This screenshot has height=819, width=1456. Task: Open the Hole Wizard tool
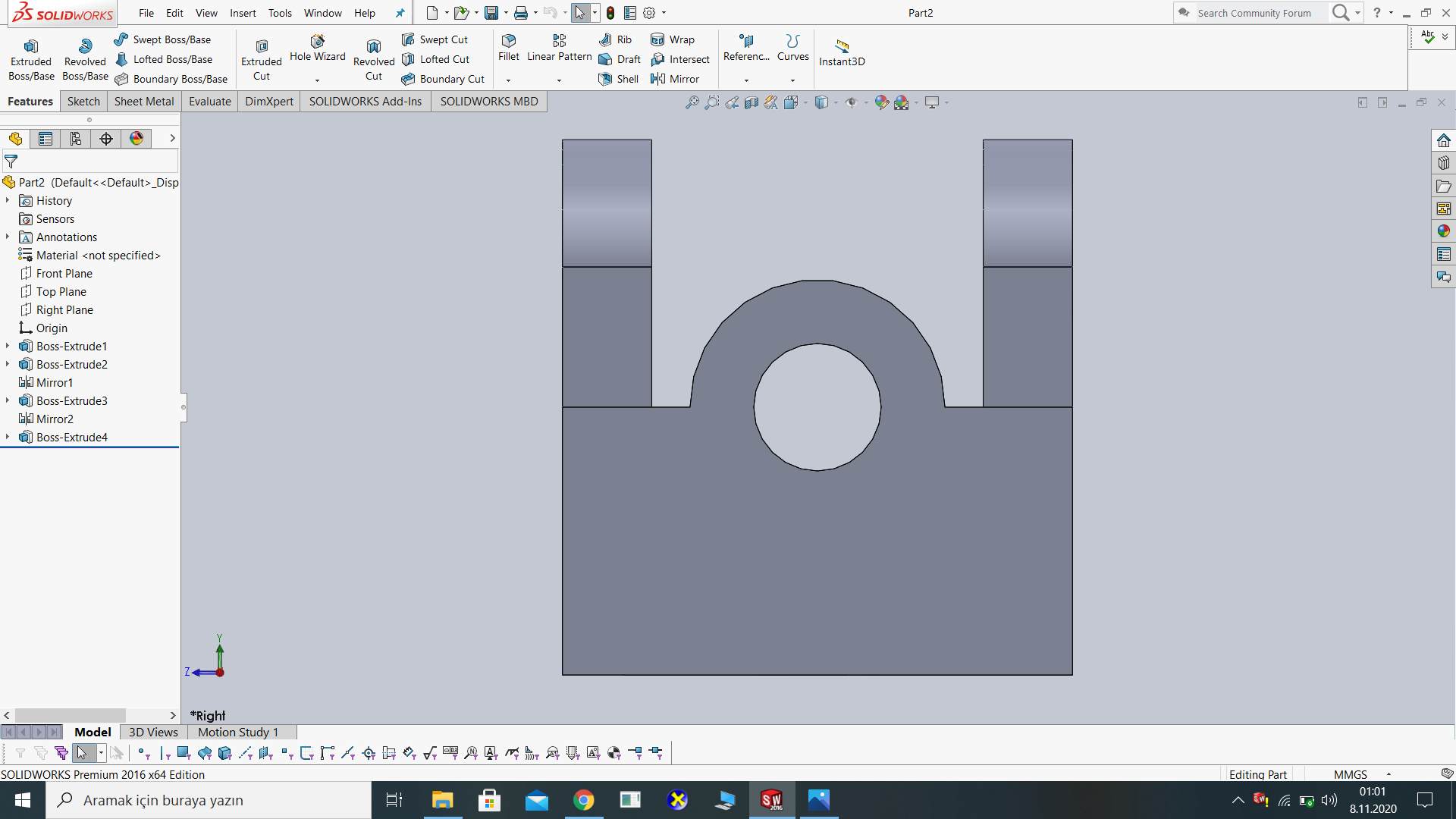pyautogui.click(x=317, y=47)
